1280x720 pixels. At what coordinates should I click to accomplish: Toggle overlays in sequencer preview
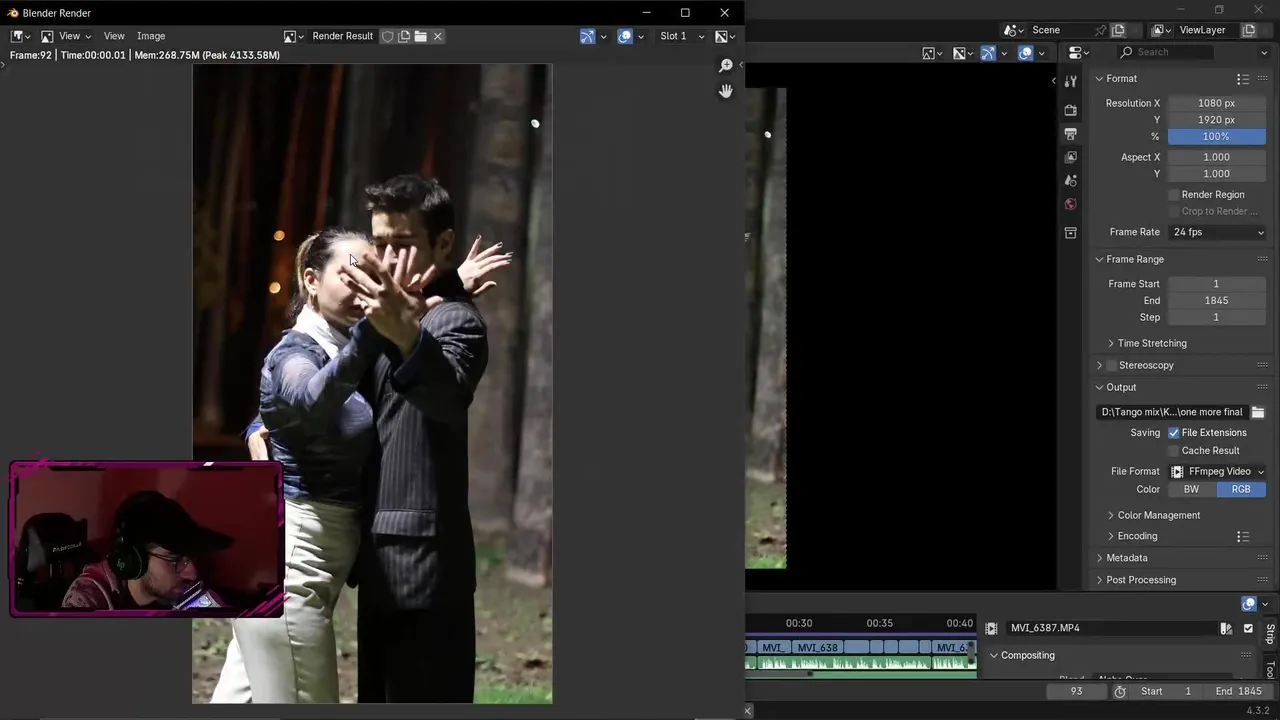(1025, 53)
